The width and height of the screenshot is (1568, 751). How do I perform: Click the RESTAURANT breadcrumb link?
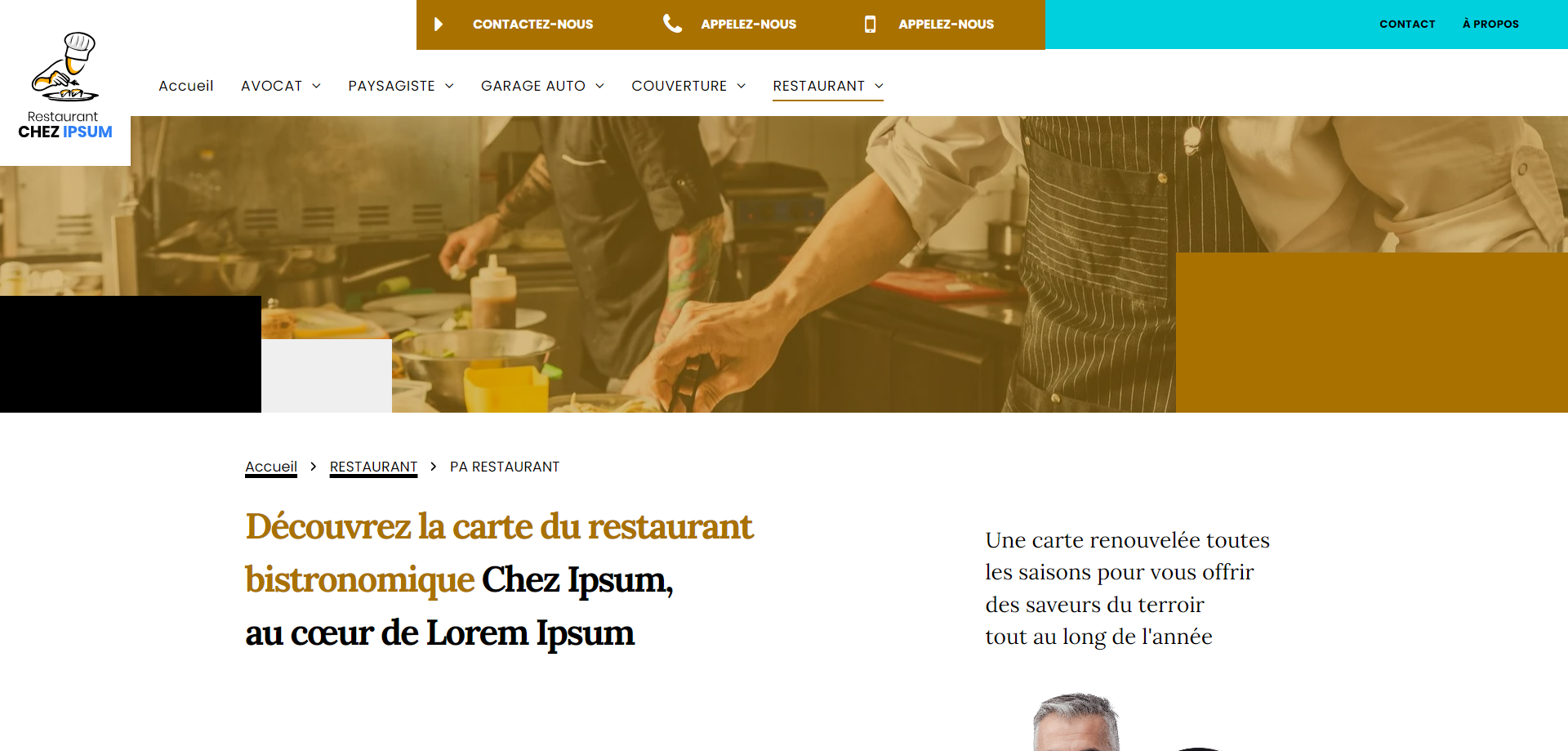click(373, 467)
